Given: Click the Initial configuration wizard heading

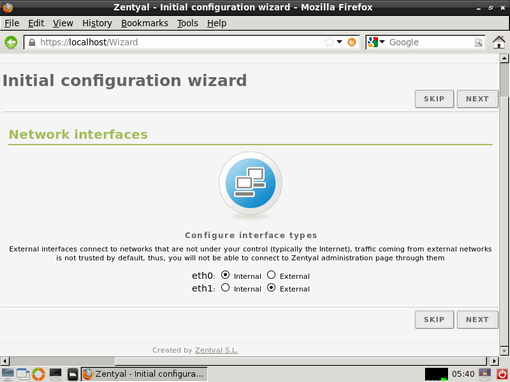Looking at the screenshot, I should [125, 80].
